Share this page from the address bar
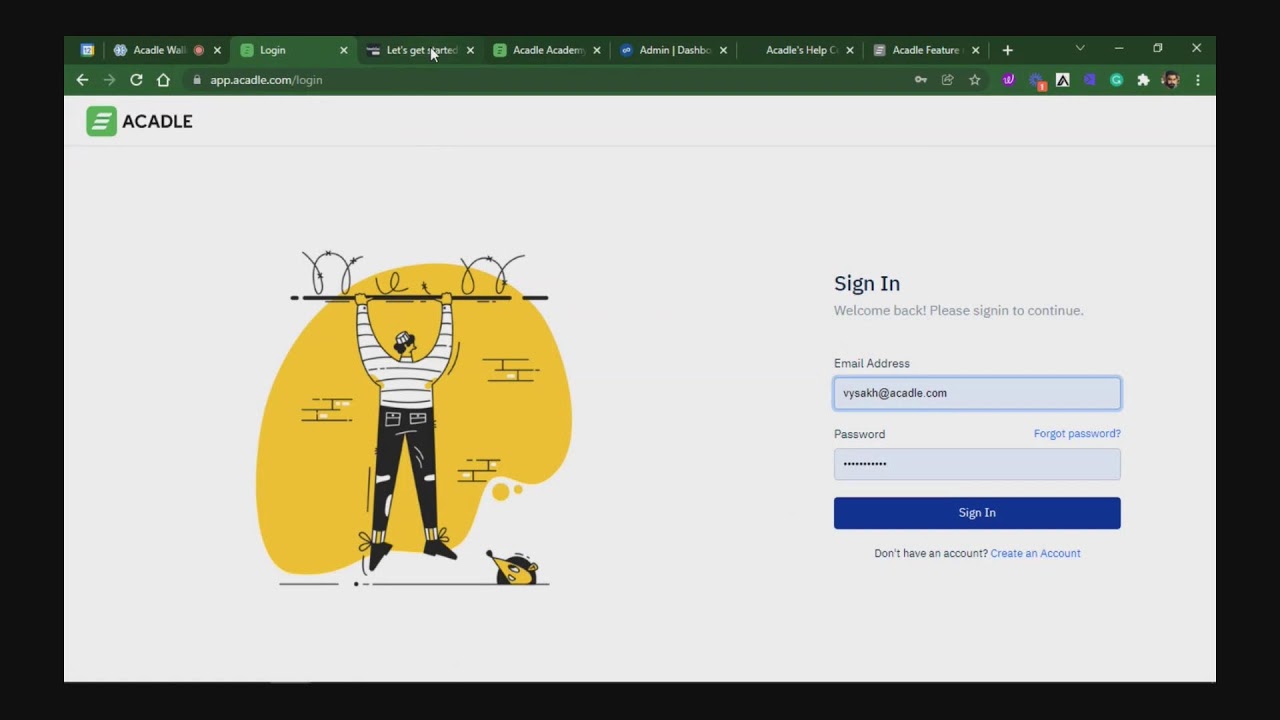The image size is (1280, 720). 948,80
